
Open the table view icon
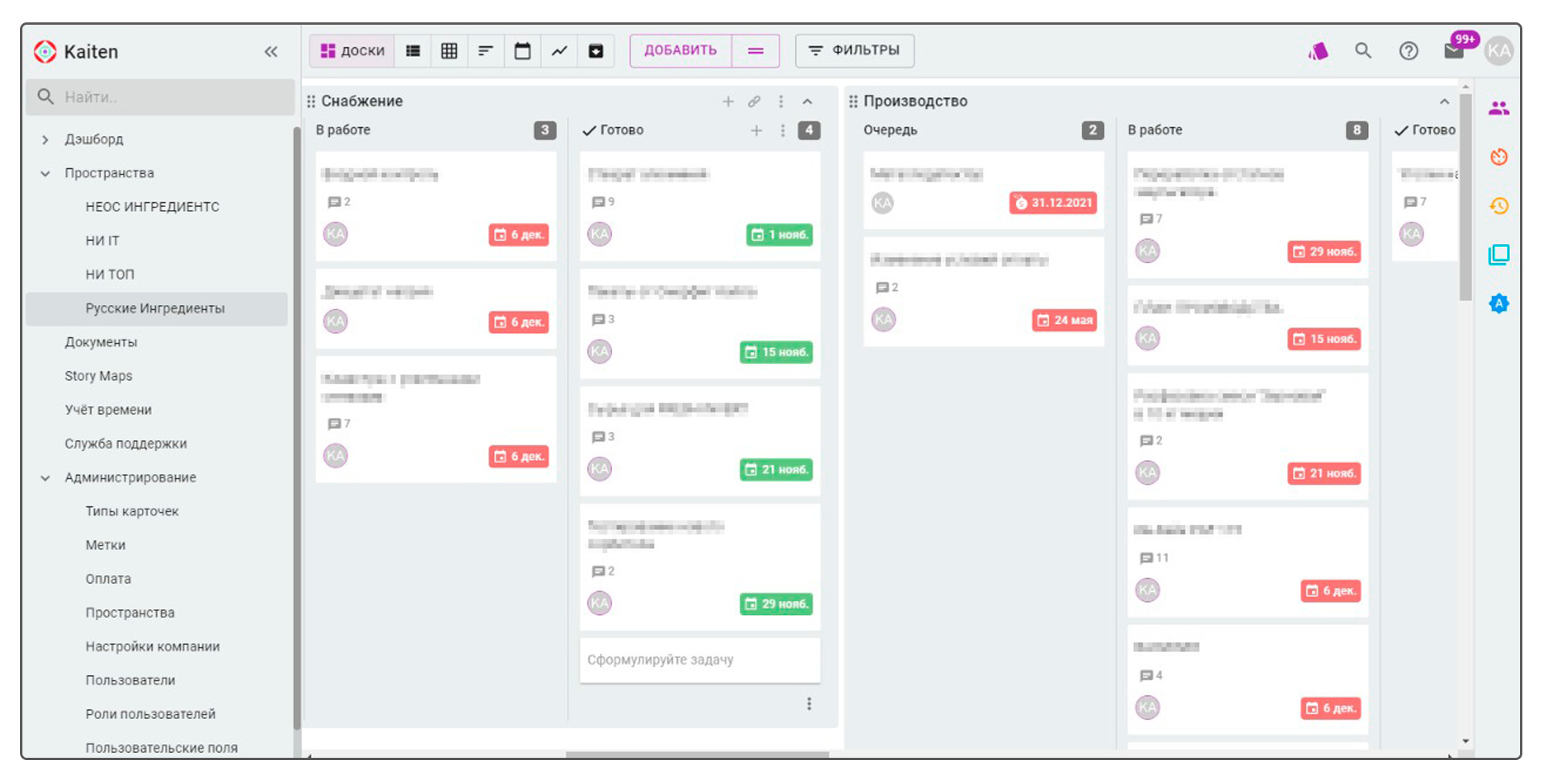click(x=449, y=51)
